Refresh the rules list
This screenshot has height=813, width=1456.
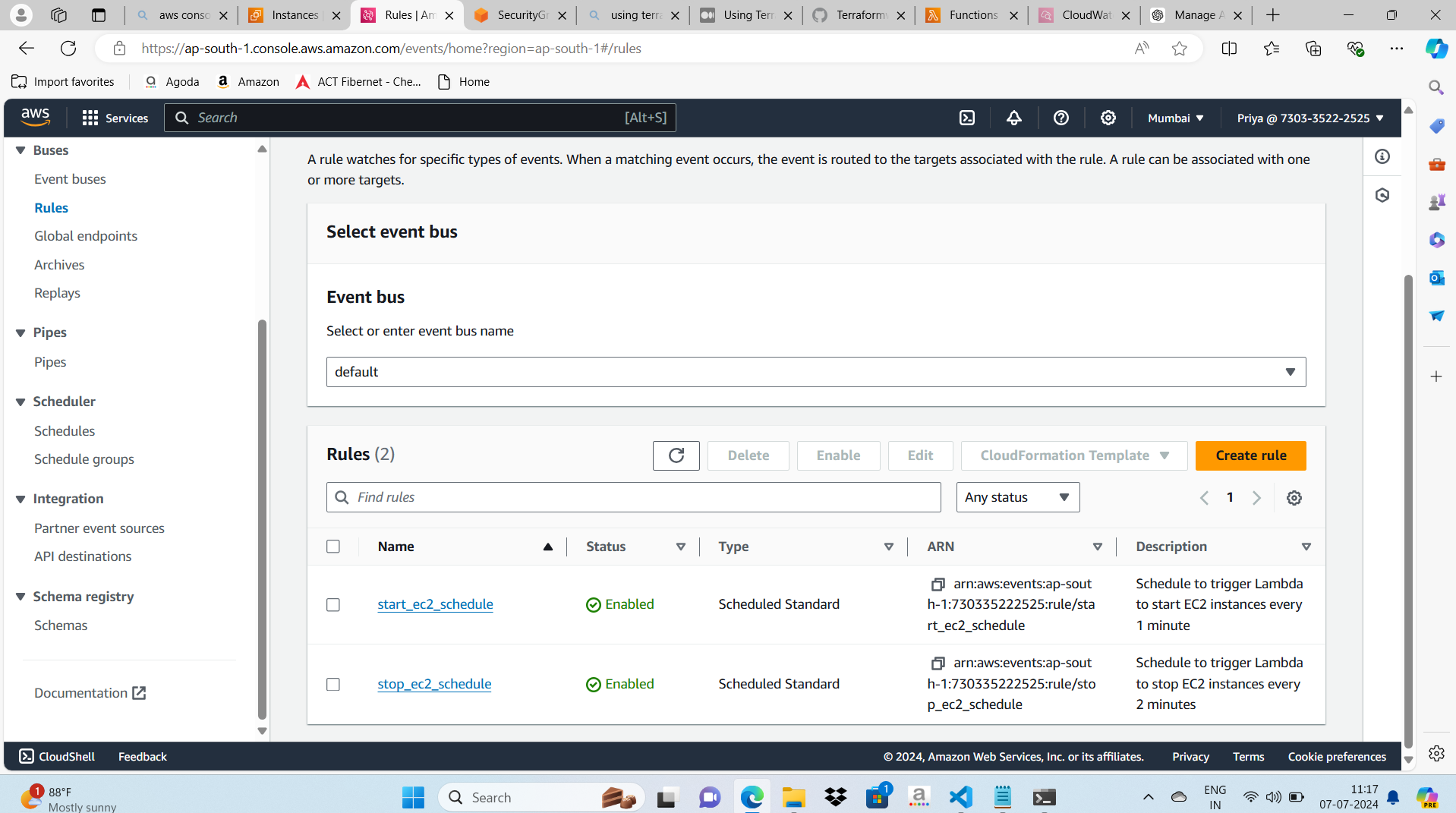pyautogui.click(x=676, y=455)
